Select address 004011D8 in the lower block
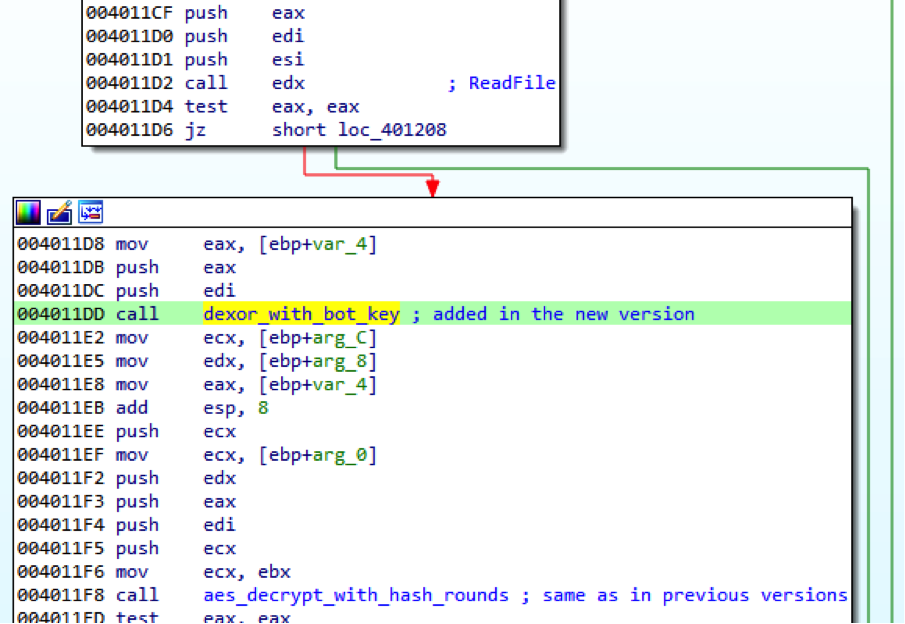 pyautogui.click(x=61, y=244)
